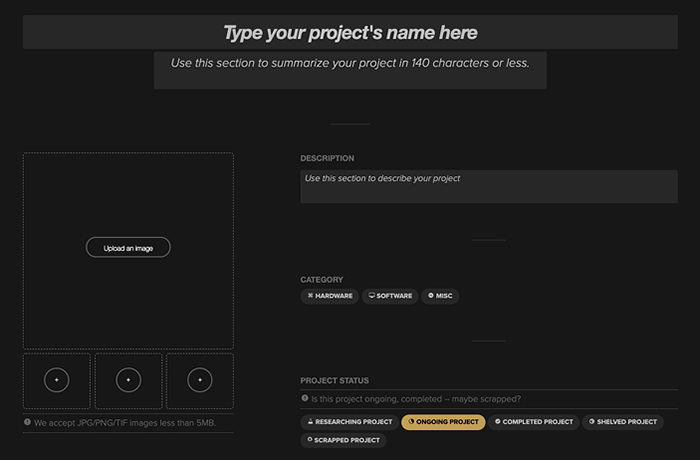Select the Software category
The image size is (700, 460).
tap(390, 296)
